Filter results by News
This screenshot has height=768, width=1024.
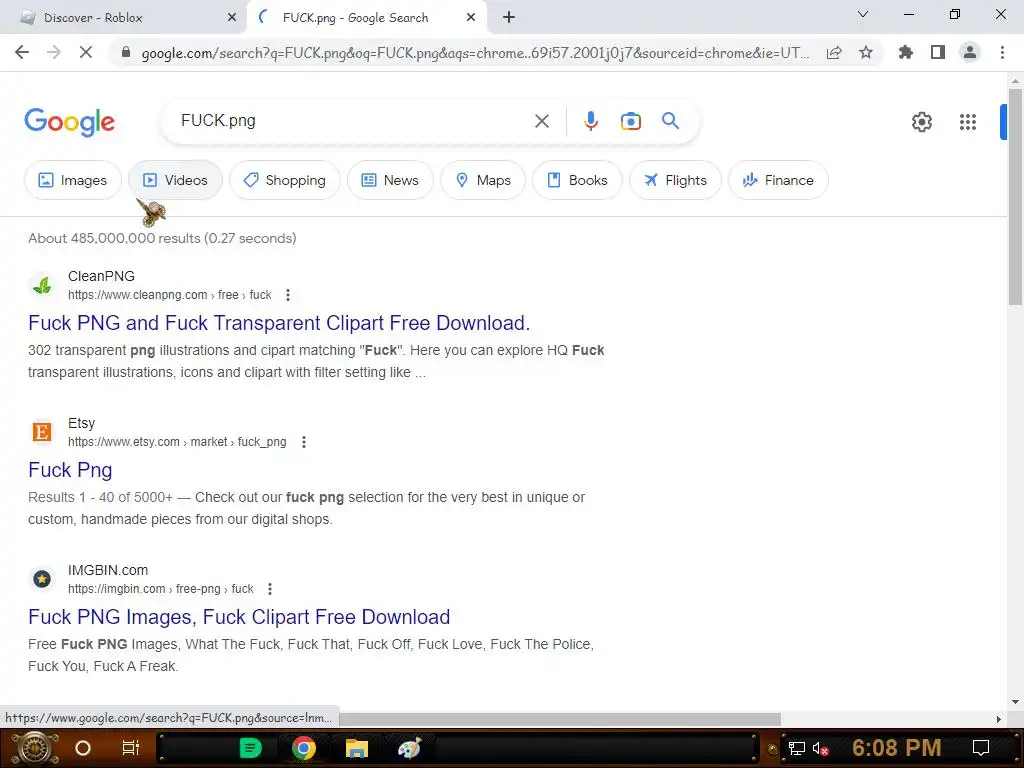pyautogui.click(x=391, y=180)
